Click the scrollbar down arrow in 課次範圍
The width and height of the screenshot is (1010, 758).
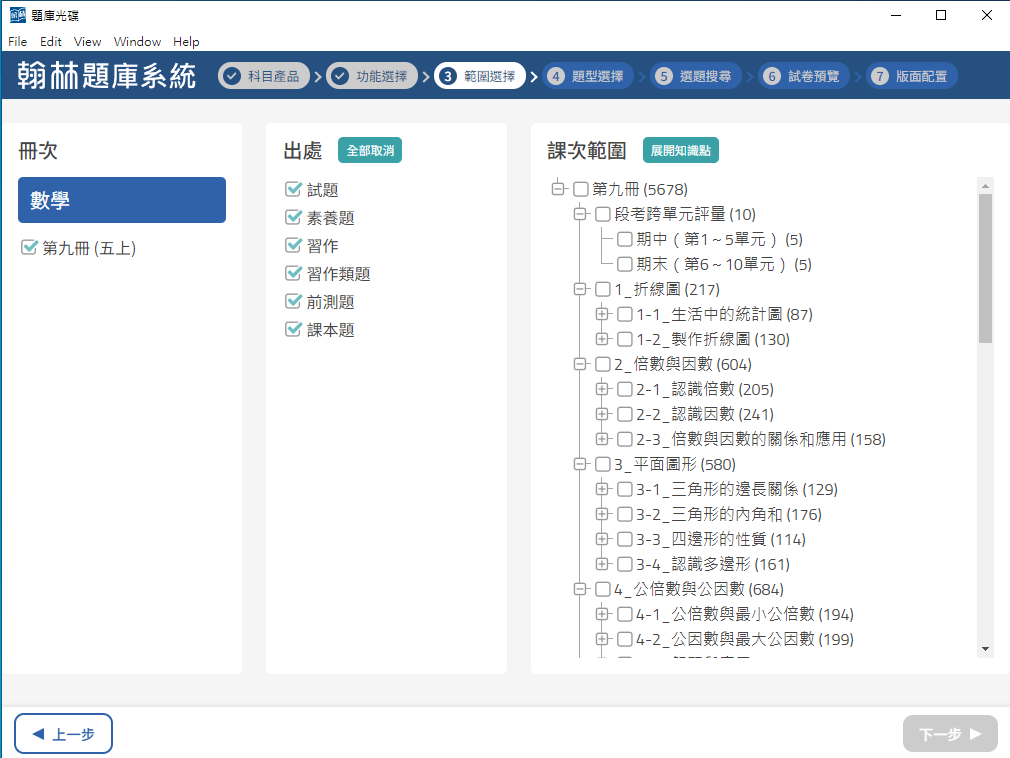pyautogui.click(x=985, y=649)
